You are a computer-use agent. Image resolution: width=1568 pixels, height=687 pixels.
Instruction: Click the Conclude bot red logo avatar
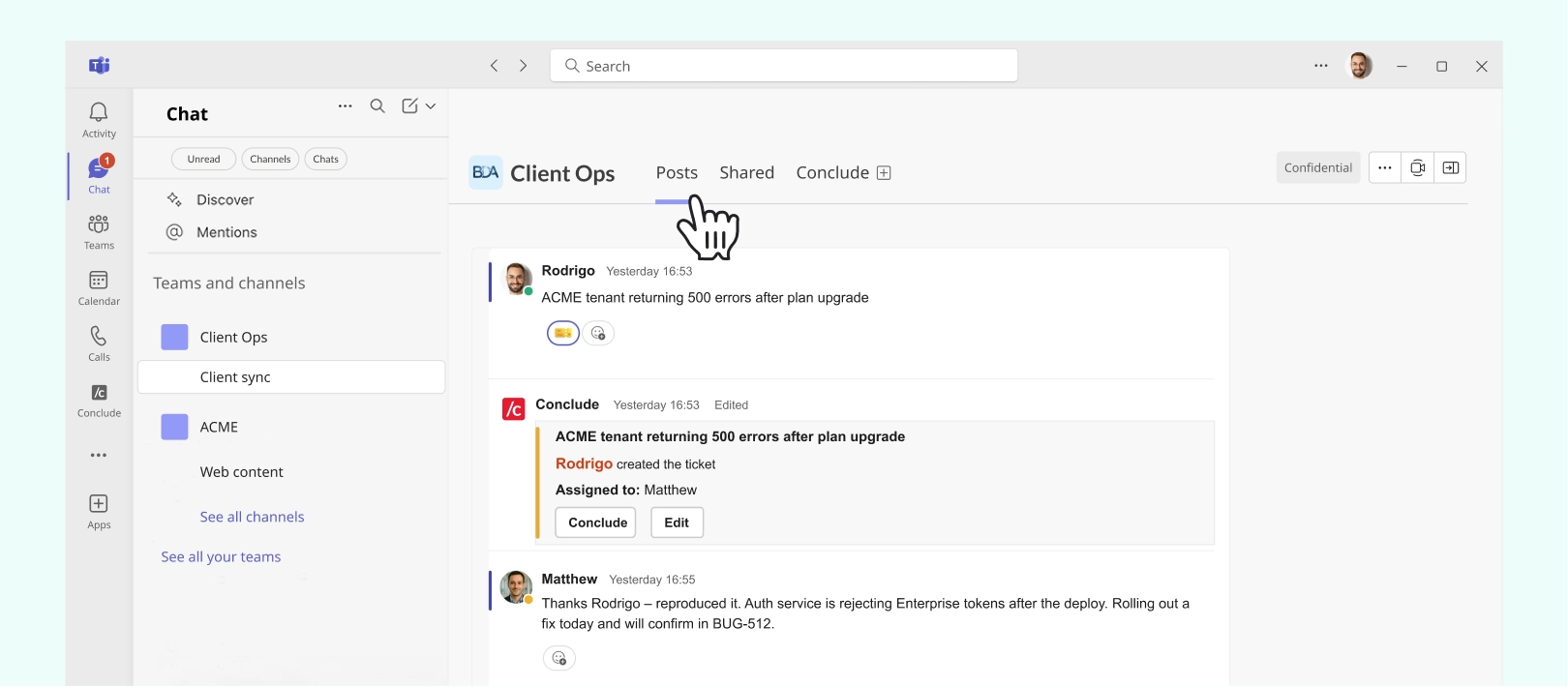[x=514, y=409]
